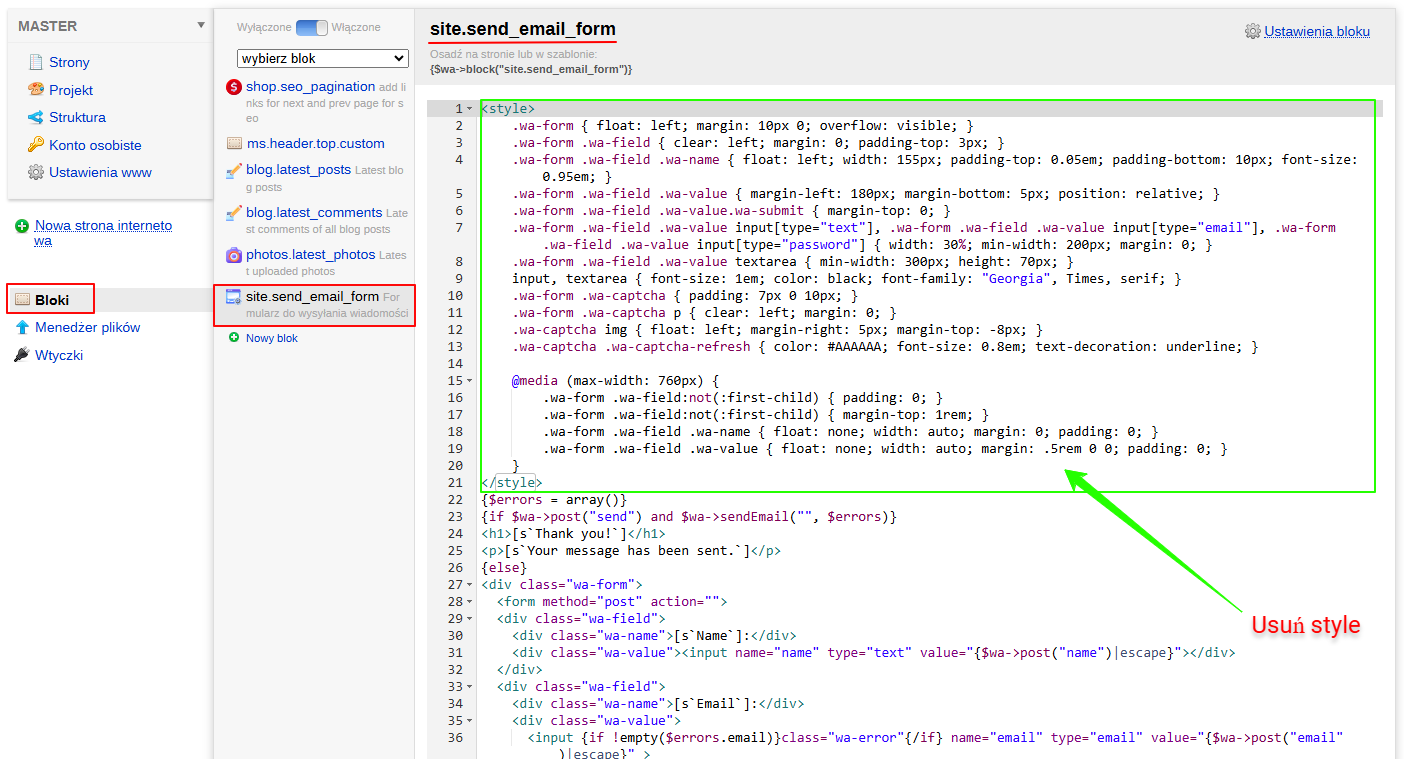Select the site.send_email_form block
Viewport: 1404px width, 759px height.
click(314, 305)
